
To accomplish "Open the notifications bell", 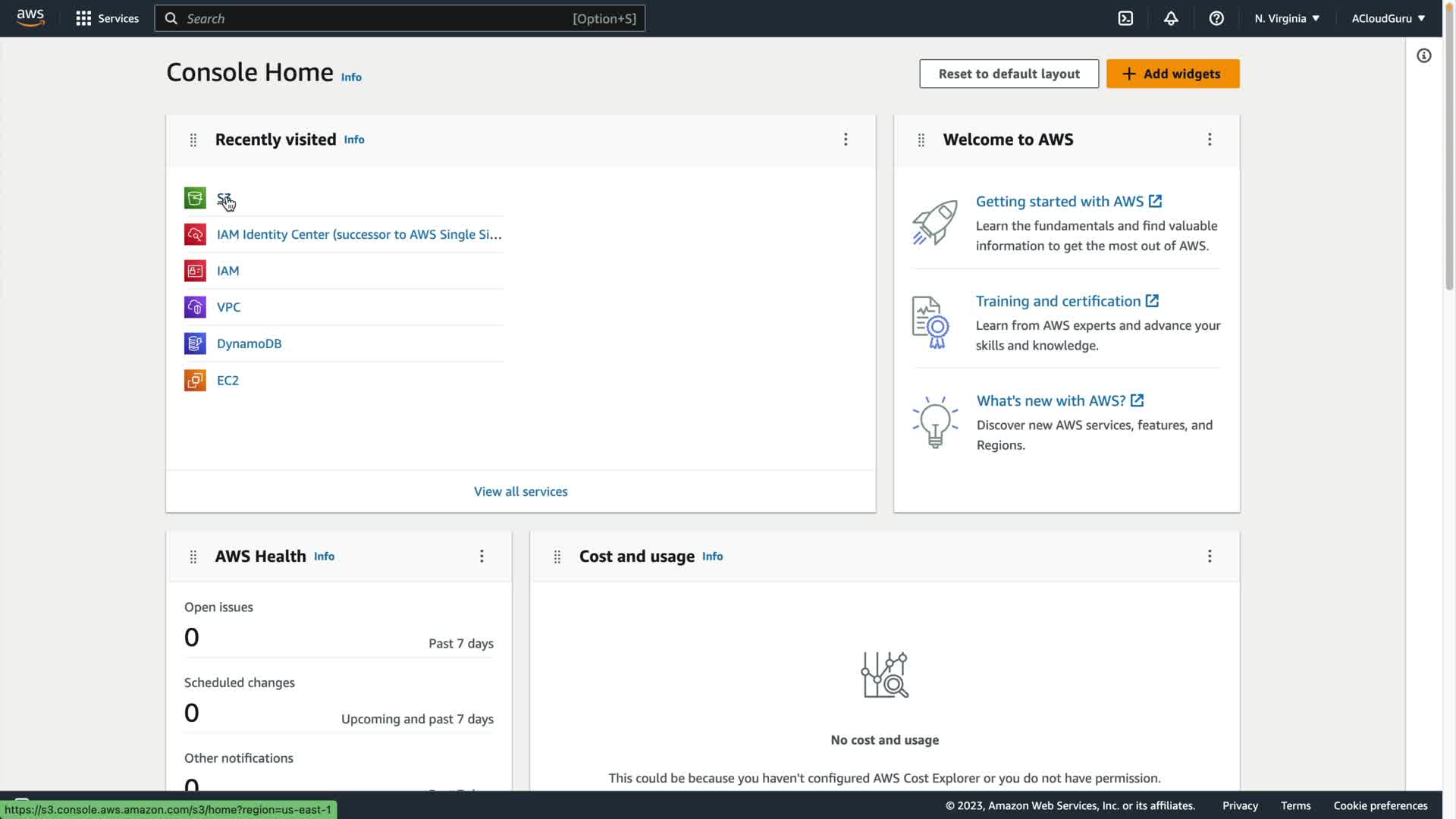I will (x=1171, y=18).
